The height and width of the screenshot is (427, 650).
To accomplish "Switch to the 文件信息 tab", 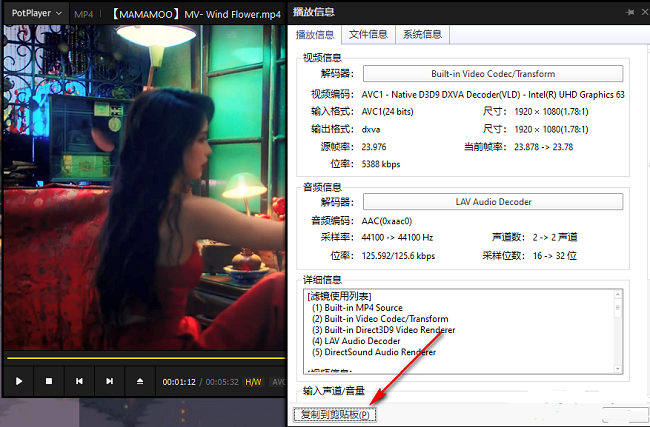I will click(x=368, y=34).
